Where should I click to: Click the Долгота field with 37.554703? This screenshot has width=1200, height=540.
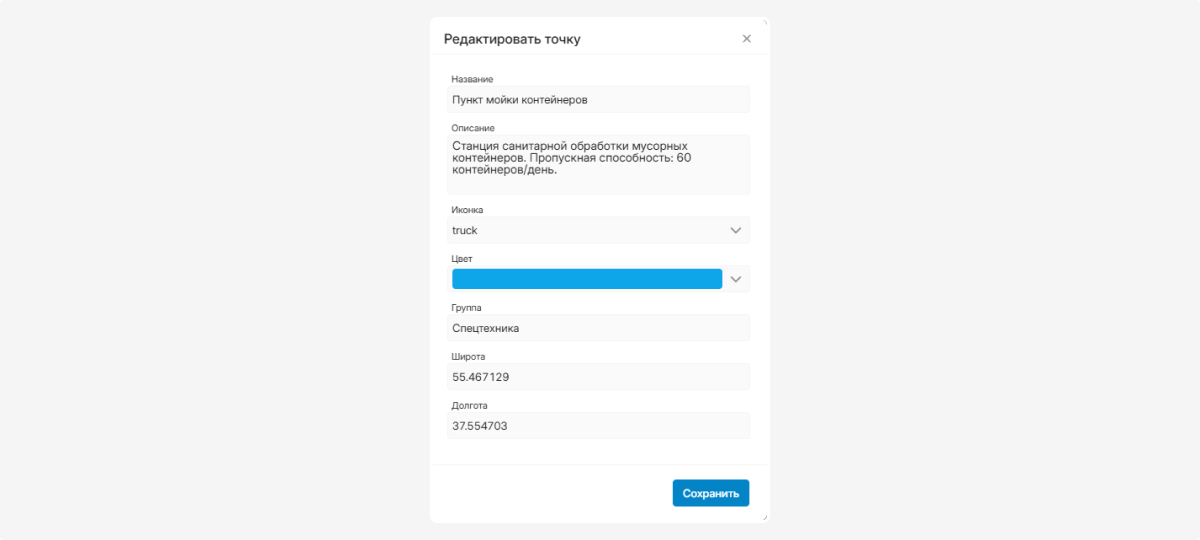(598, 426)
